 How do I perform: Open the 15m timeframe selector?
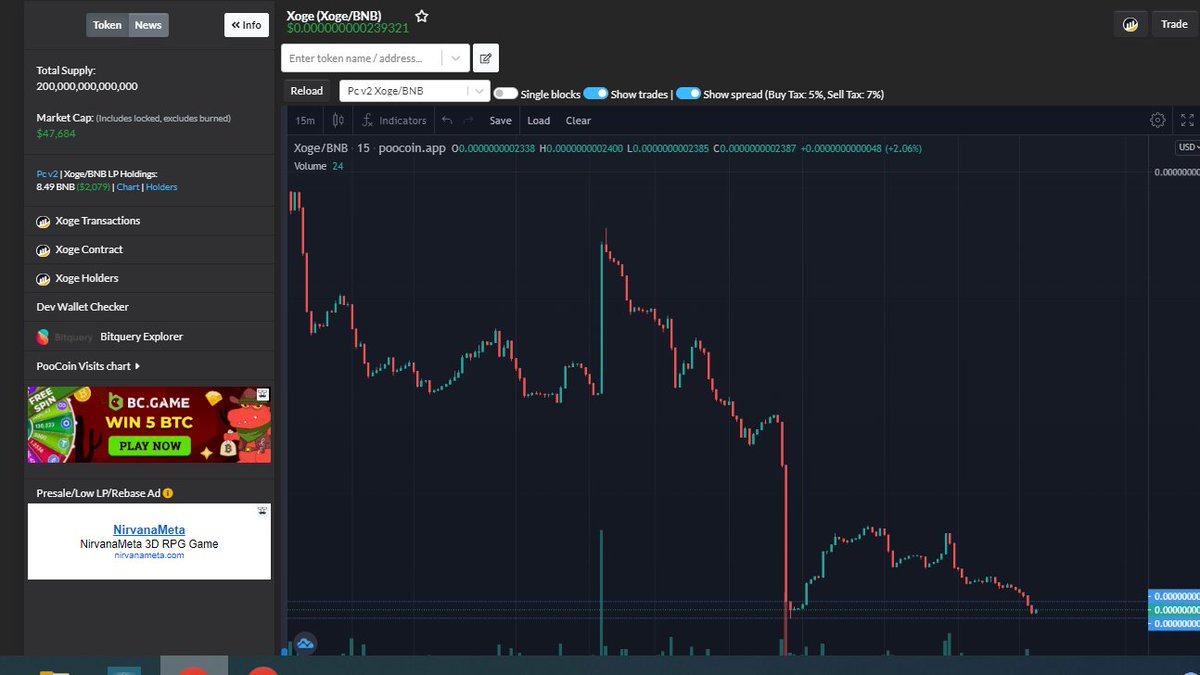click(305, 120)
